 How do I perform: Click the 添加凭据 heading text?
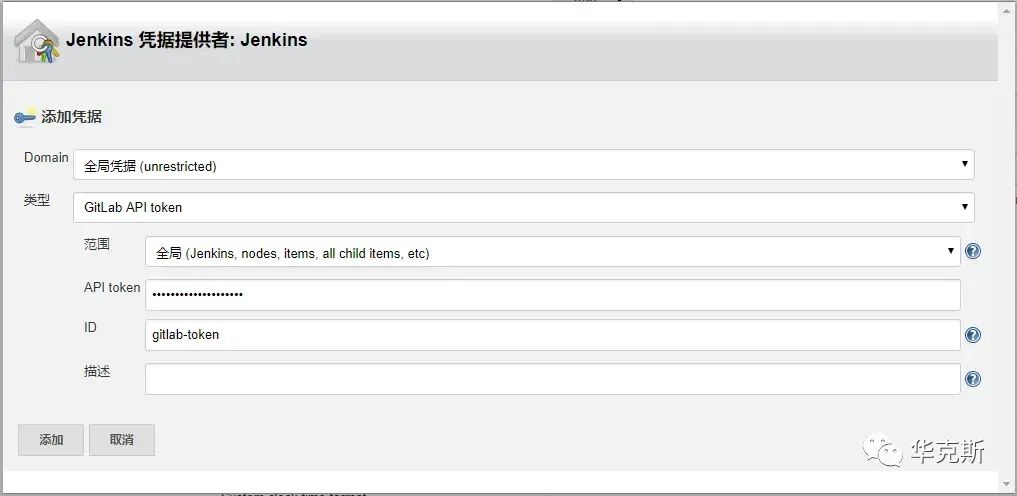click(71, 117)
